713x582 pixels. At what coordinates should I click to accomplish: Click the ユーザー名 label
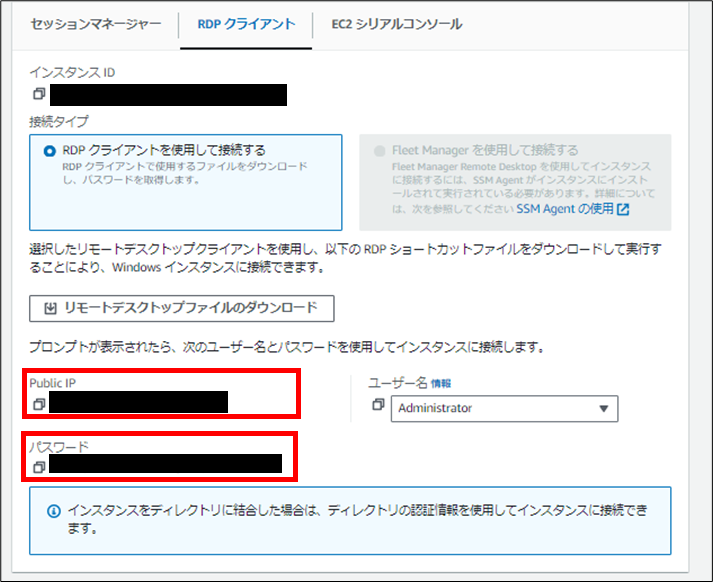point(397,383)
